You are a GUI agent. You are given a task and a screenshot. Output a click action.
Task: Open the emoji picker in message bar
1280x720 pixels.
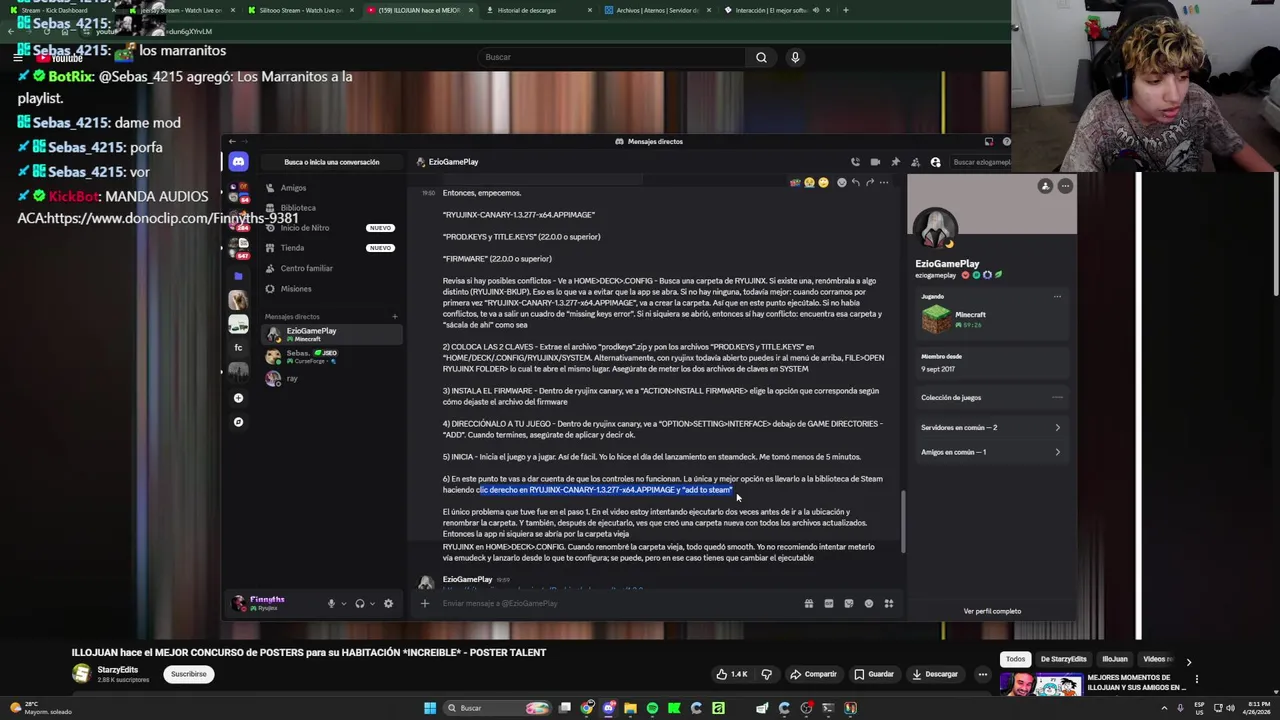coord(868,603)
